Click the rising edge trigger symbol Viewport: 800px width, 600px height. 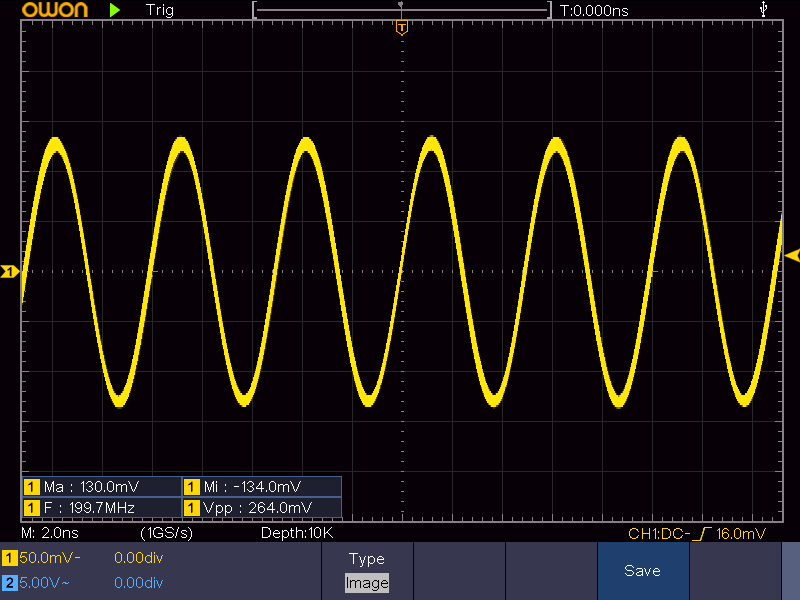[x=702, y=534]
